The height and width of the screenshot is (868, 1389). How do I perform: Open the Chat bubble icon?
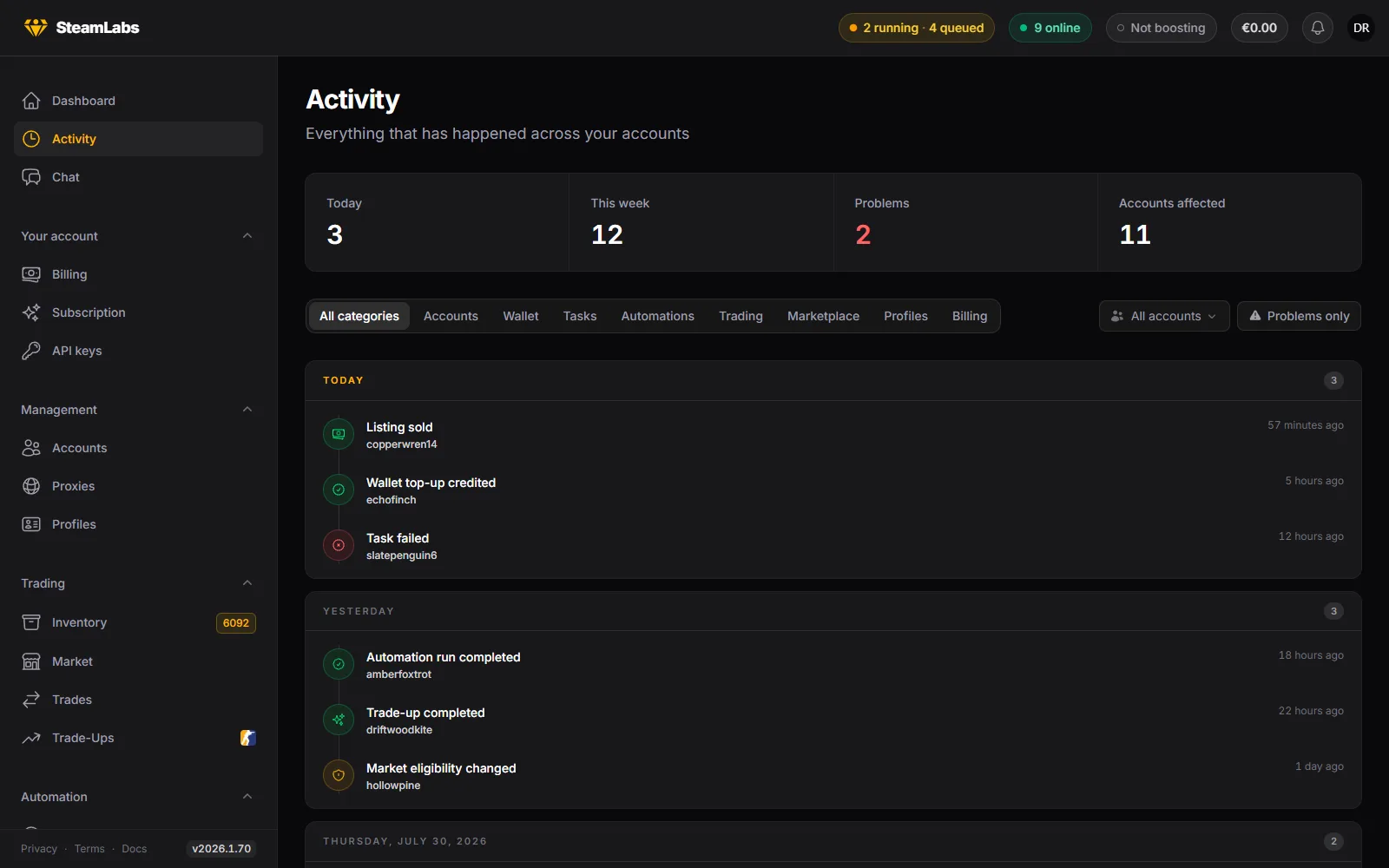point(31,177)
